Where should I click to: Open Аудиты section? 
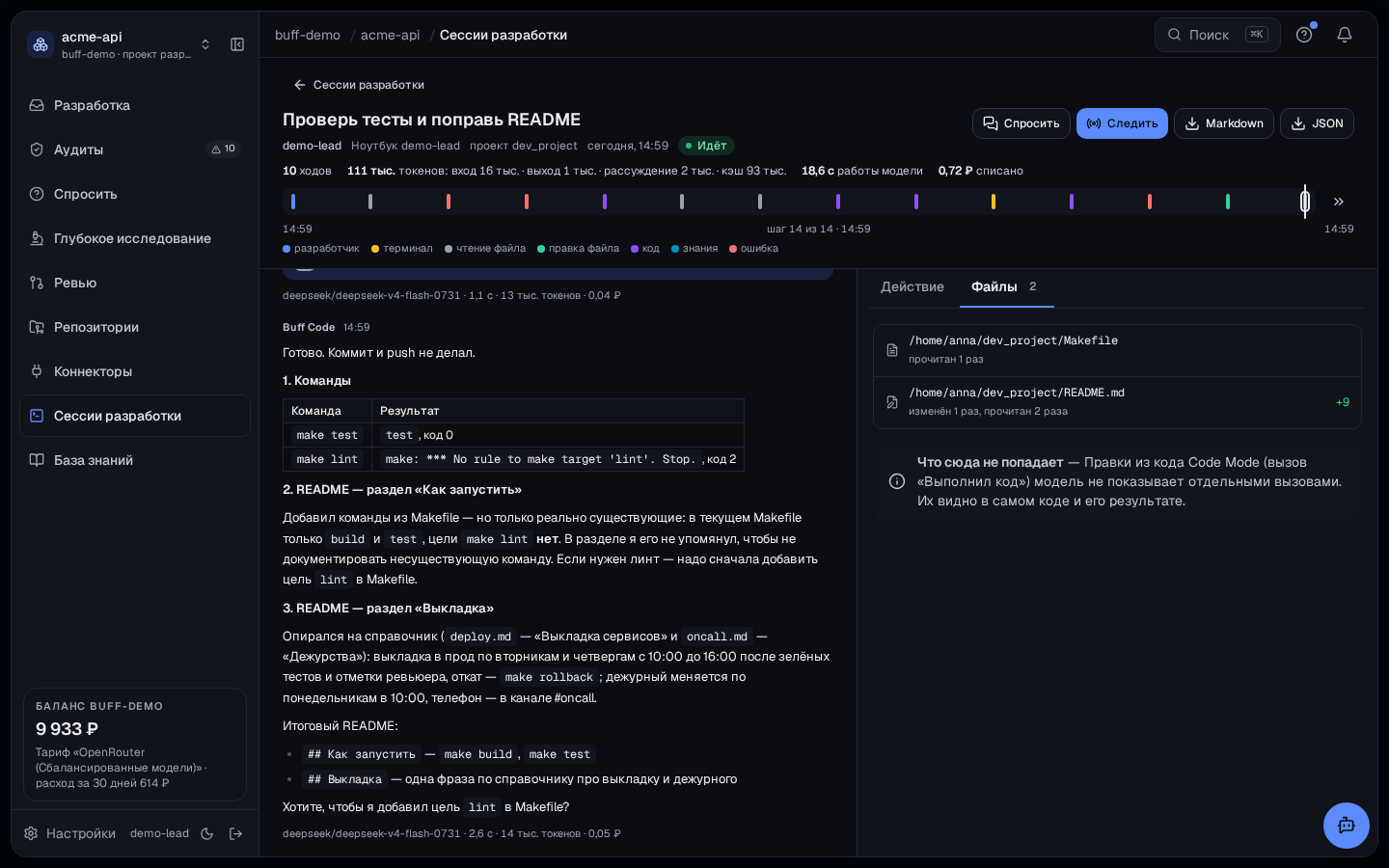click(135, 149)
